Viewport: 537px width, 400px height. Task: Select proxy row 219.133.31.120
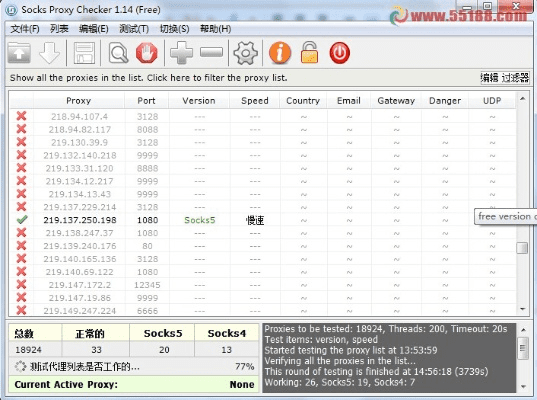tap(262, 168)
